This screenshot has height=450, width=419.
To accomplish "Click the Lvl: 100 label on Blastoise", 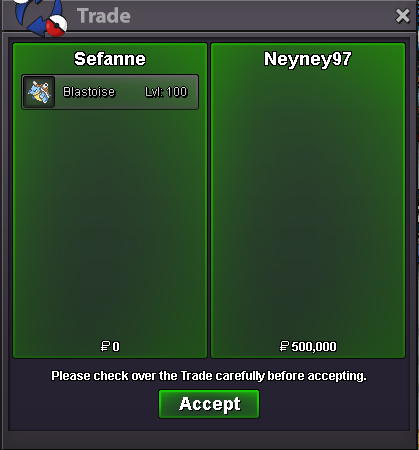I will pos(166,92).
